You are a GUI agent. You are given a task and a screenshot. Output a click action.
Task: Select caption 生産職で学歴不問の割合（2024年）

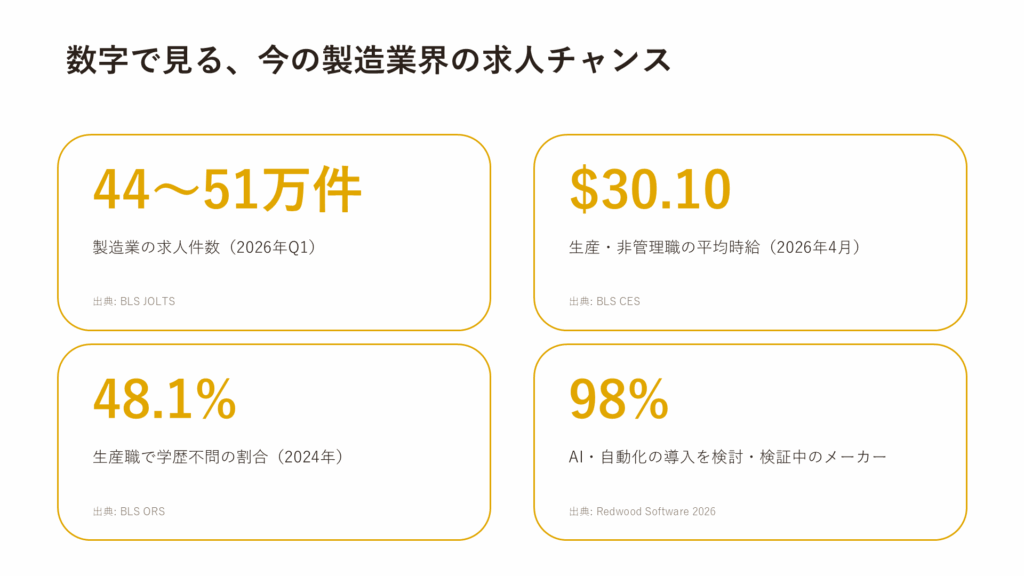[x=218, y=456]
